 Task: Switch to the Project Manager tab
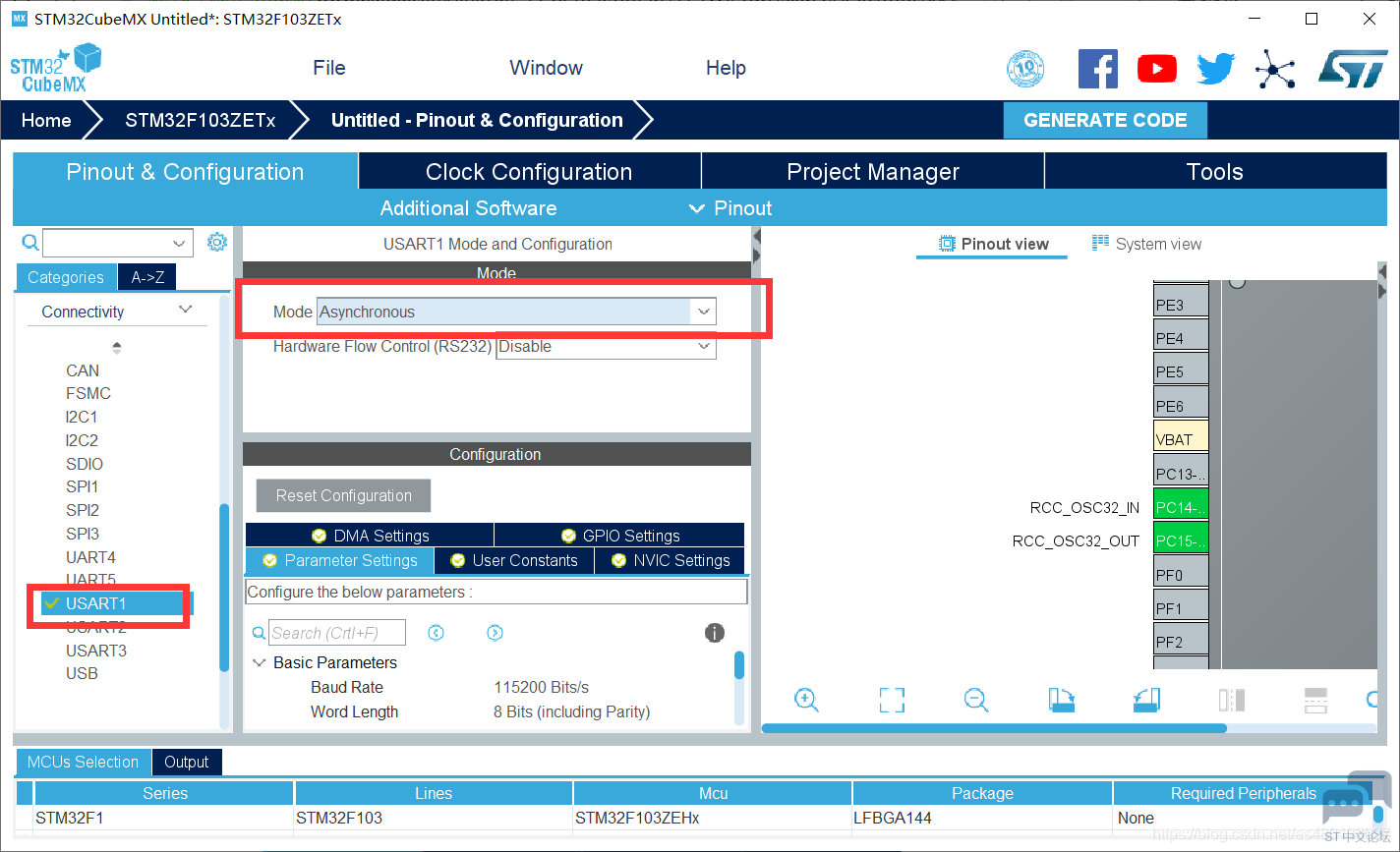click(873, 172)
